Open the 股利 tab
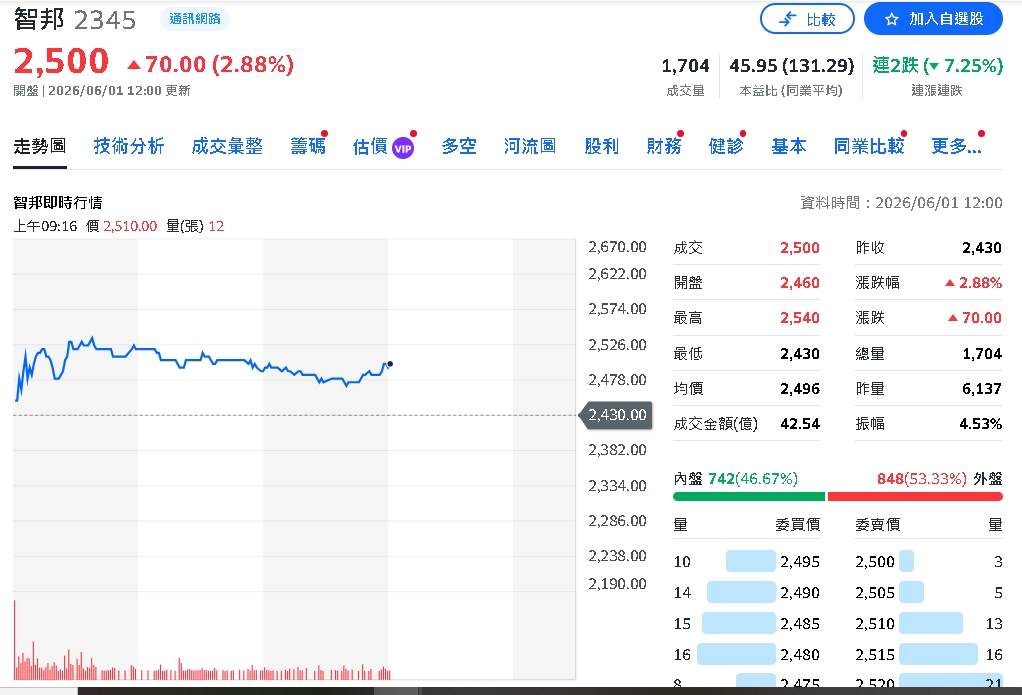1022x695 pixels. (601, 146)
